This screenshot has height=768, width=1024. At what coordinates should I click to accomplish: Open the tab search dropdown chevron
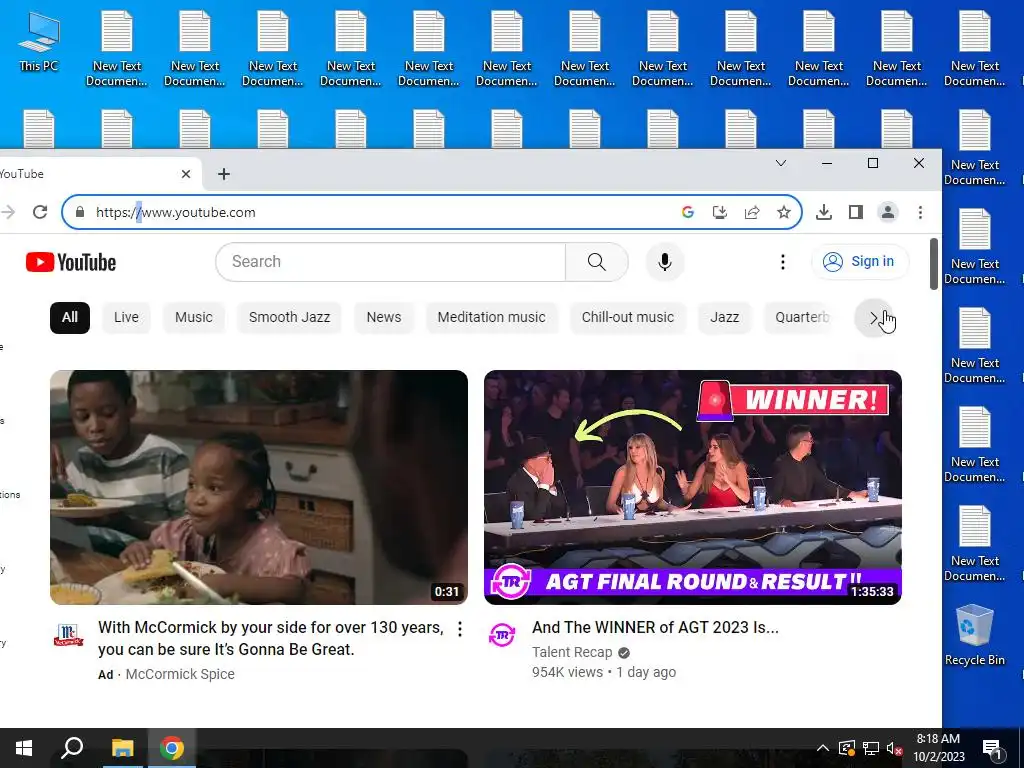coord(780,163)
